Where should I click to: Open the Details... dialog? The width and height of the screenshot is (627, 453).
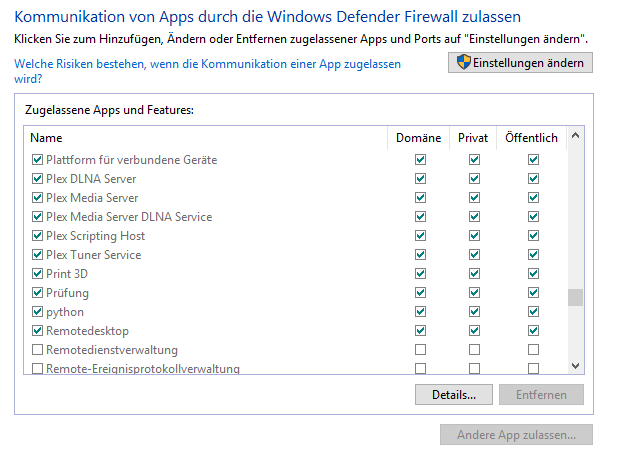pyautogui.click(x=453, y=395)
